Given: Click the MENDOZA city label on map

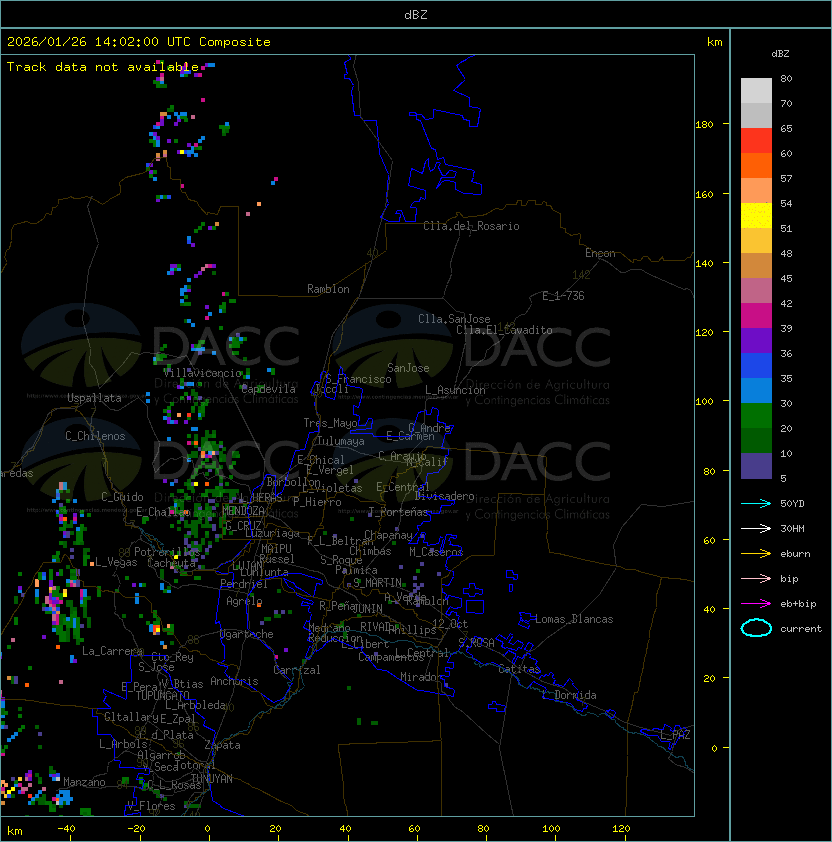Looking at the screenshot, I should [x=244, y=511].
